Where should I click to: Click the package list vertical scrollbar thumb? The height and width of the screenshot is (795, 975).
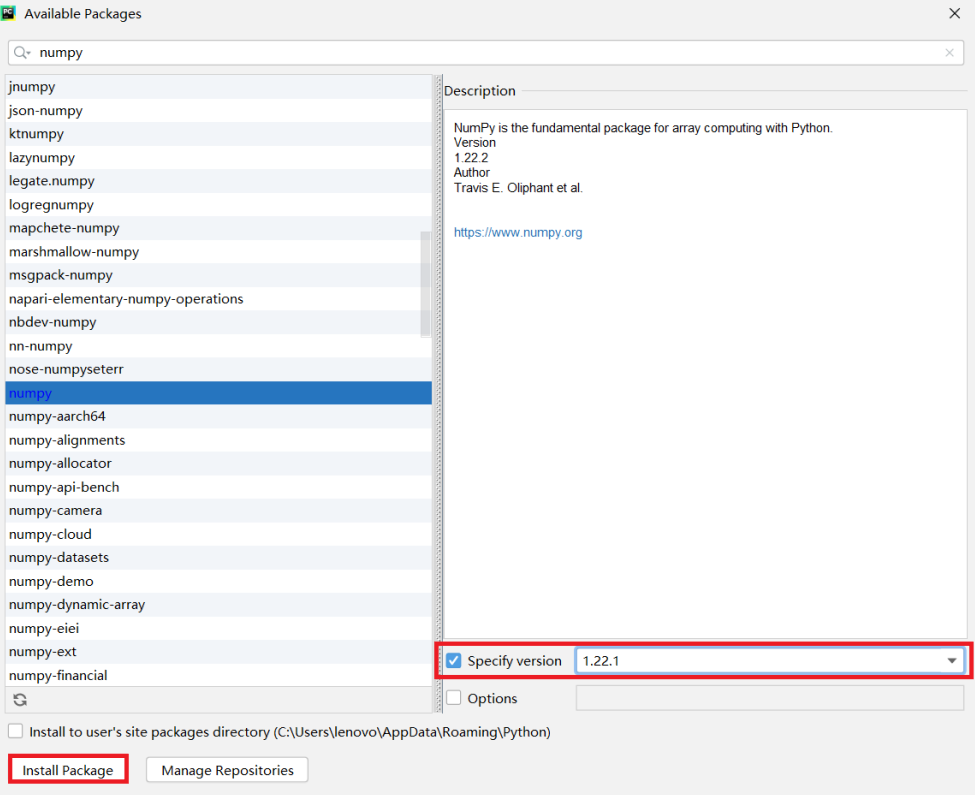pos(425,284)
